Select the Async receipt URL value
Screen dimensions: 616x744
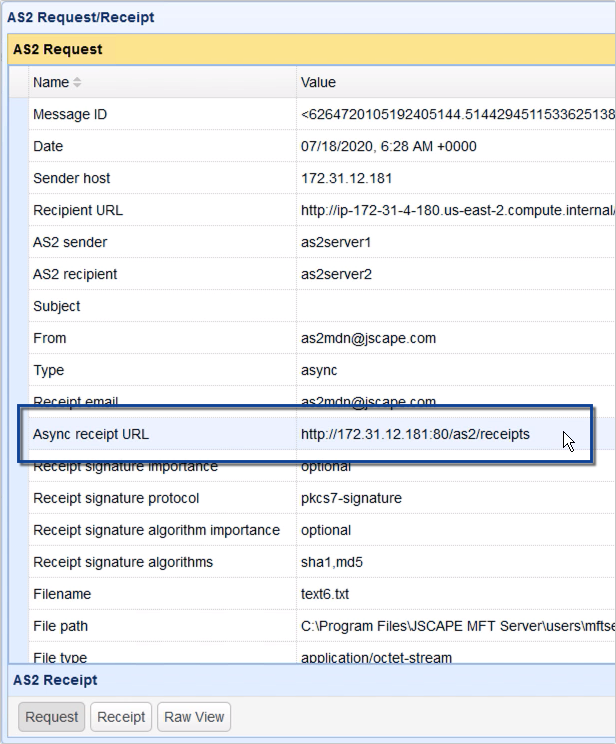pyautogui.click(x=415, y=434)
